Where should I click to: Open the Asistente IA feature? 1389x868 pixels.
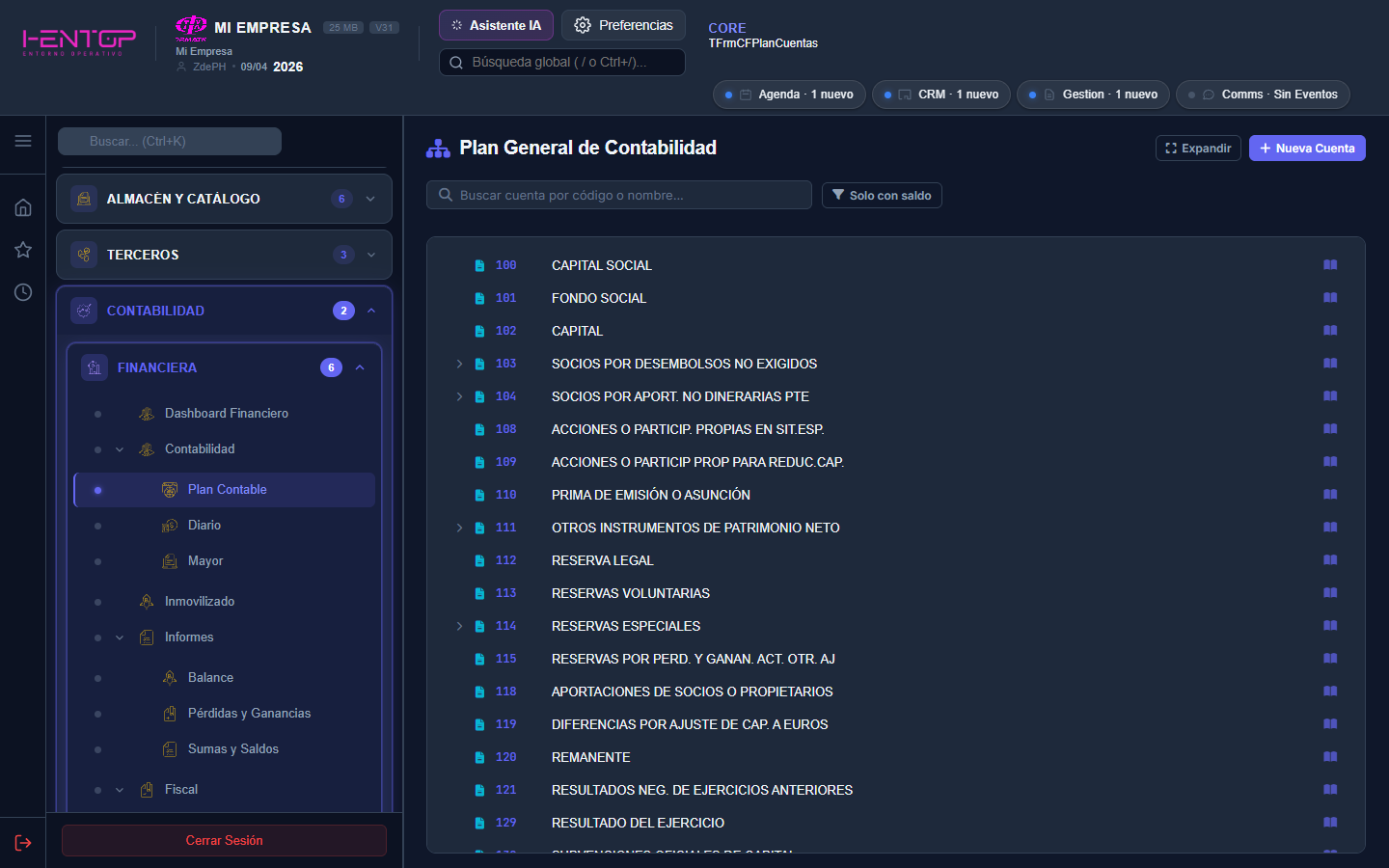[x=496, y=25]
